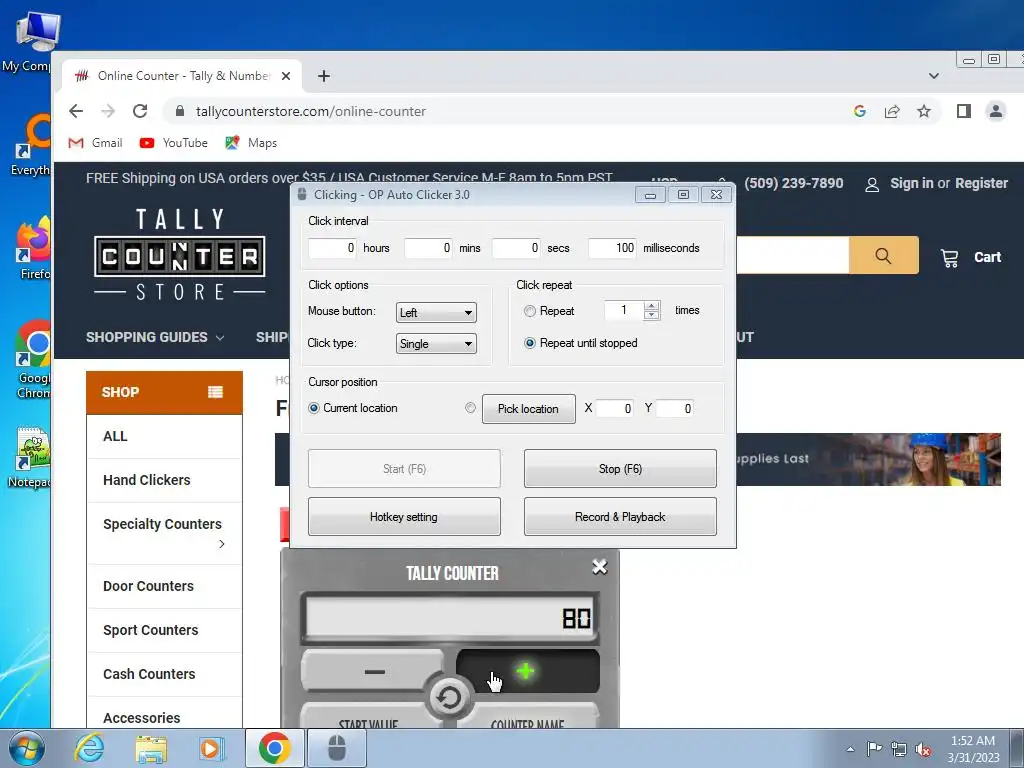Open the Accessories category
This screenshot has height=768, width=1024.
pyautogui.click(x=142, y=718)
